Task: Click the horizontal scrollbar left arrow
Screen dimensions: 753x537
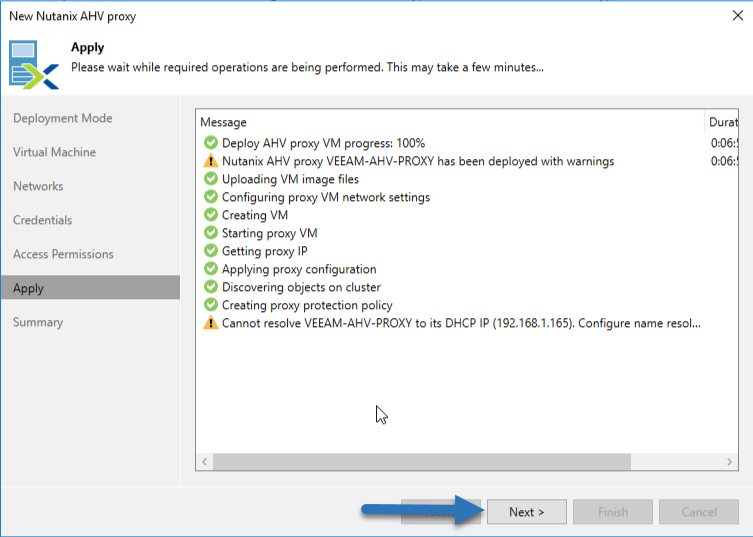Action: pyautogui.click(x=205, y=462)
